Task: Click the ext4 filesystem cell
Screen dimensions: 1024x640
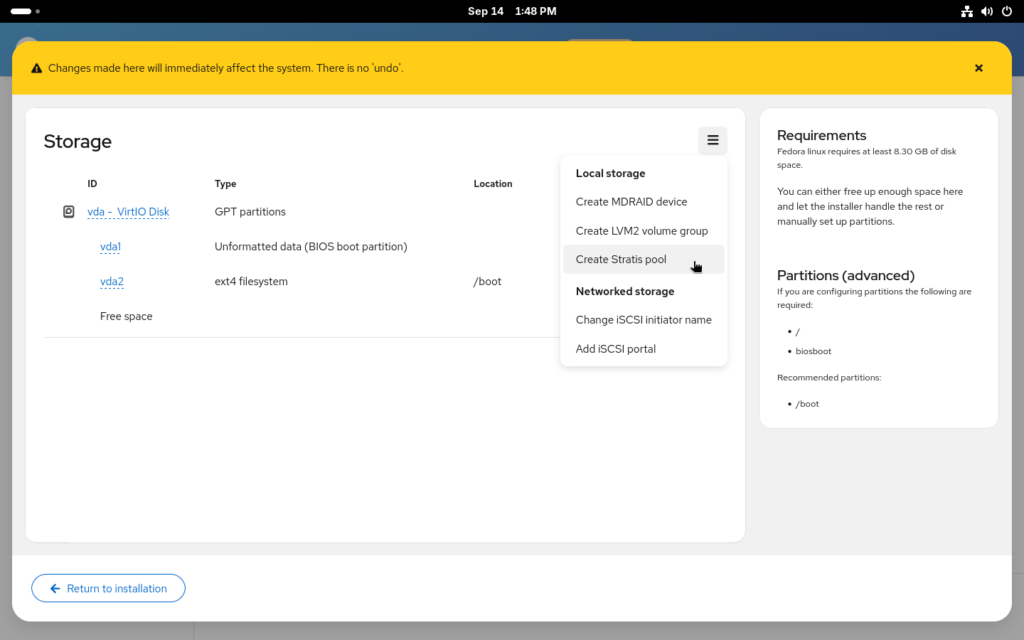Action: 251,281
